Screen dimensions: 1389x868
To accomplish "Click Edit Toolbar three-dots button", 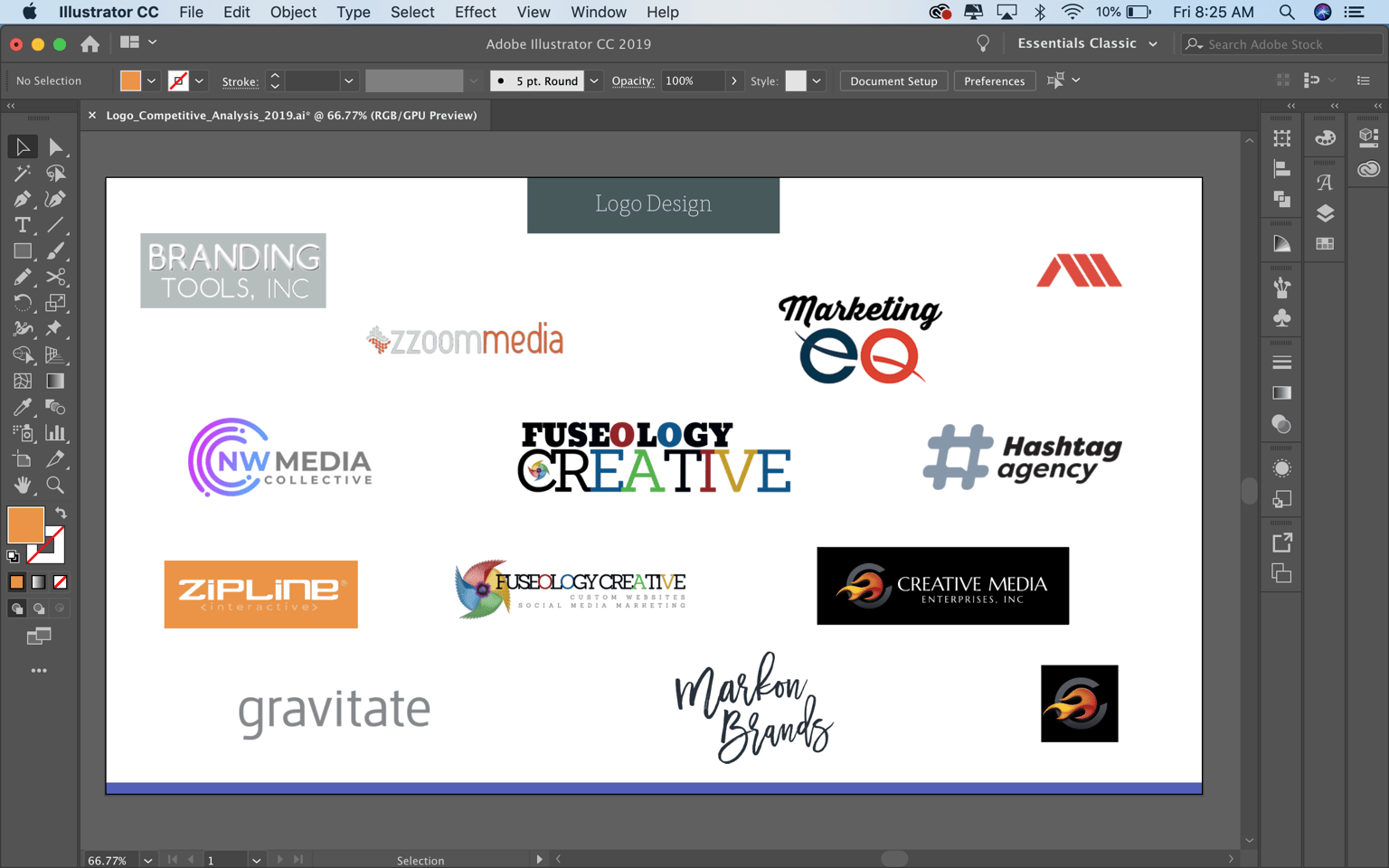I will point(39,671).
